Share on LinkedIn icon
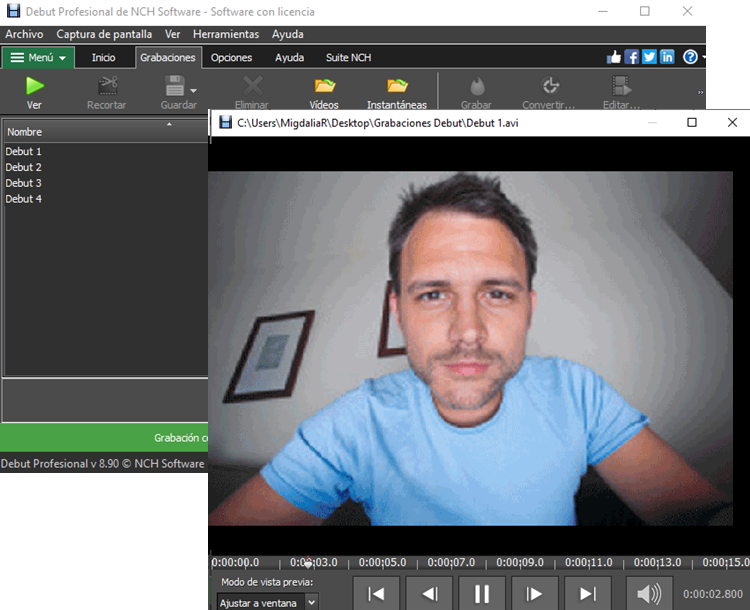 [x=667, y=57]
